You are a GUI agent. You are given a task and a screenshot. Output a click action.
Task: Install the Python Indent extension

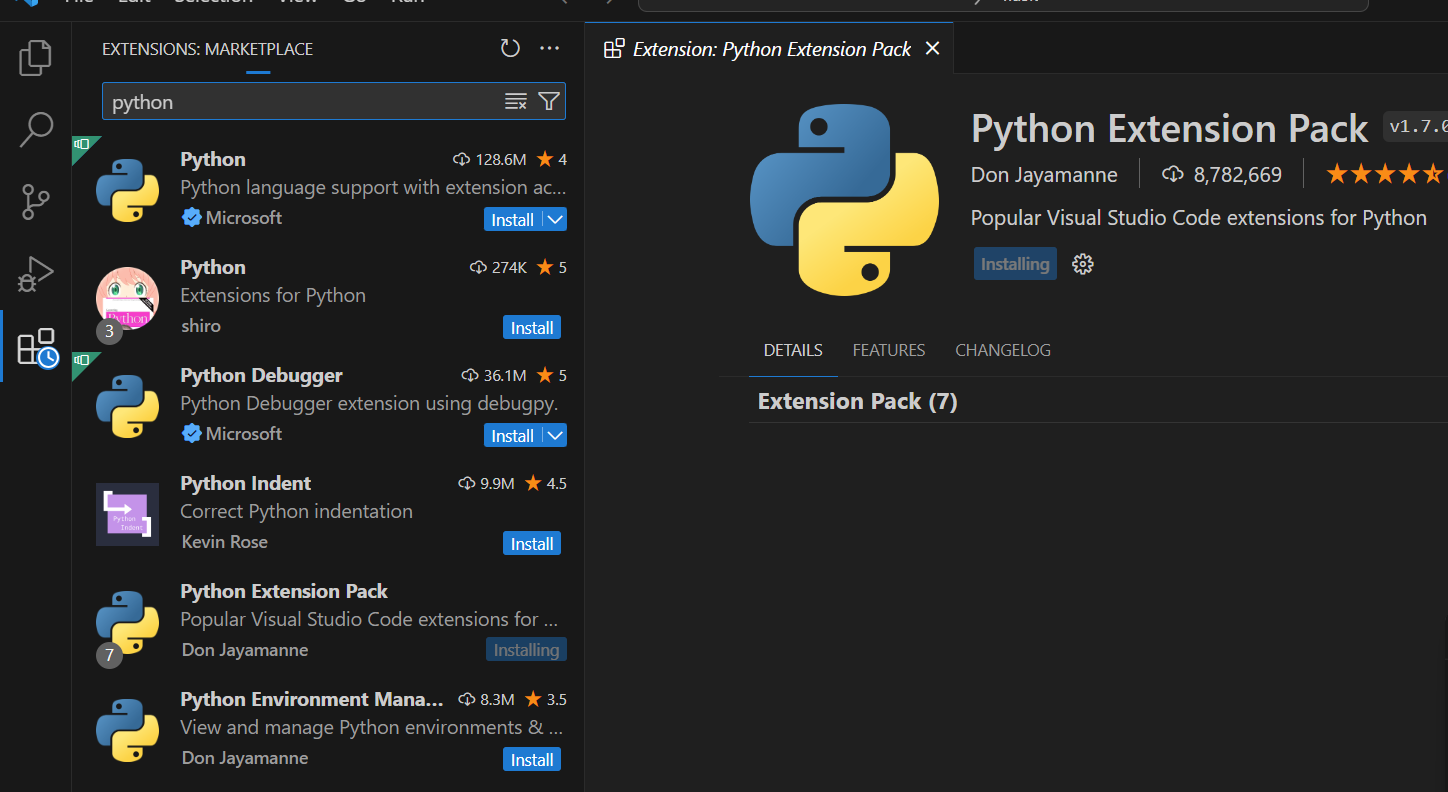(532, 544)
